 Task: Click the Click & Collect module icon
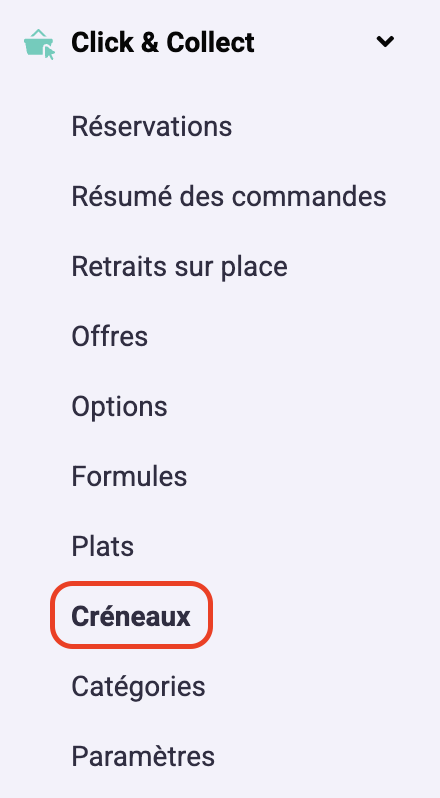[x=39, y=44]
